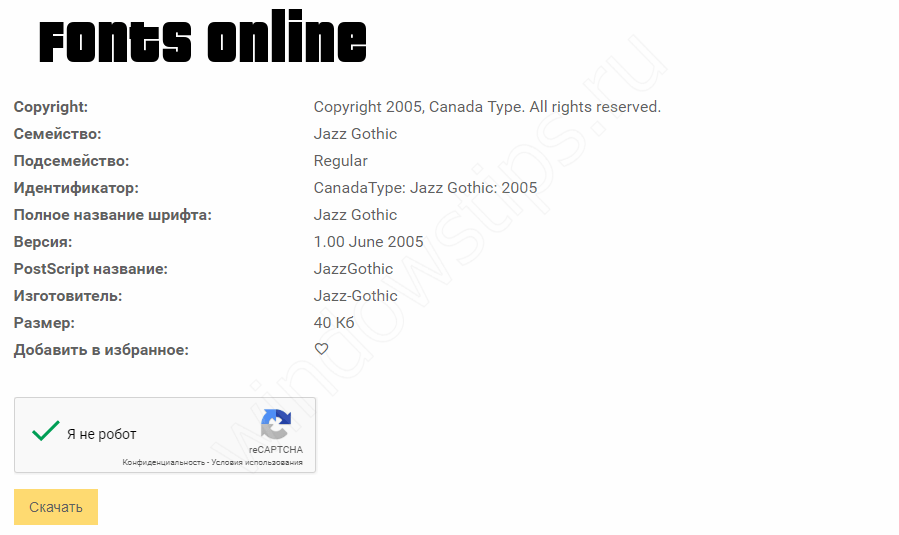Click the 'PostScript название:' label

91,268
